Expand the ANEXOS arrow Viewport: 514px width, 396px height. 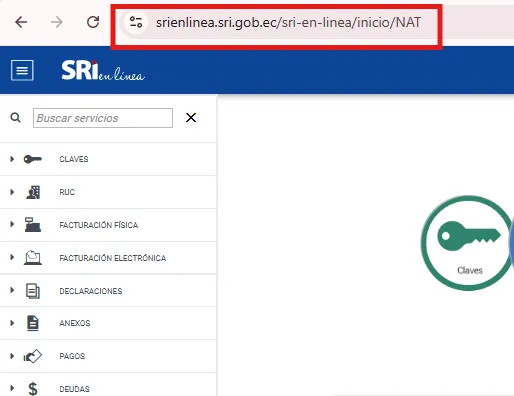12,323
